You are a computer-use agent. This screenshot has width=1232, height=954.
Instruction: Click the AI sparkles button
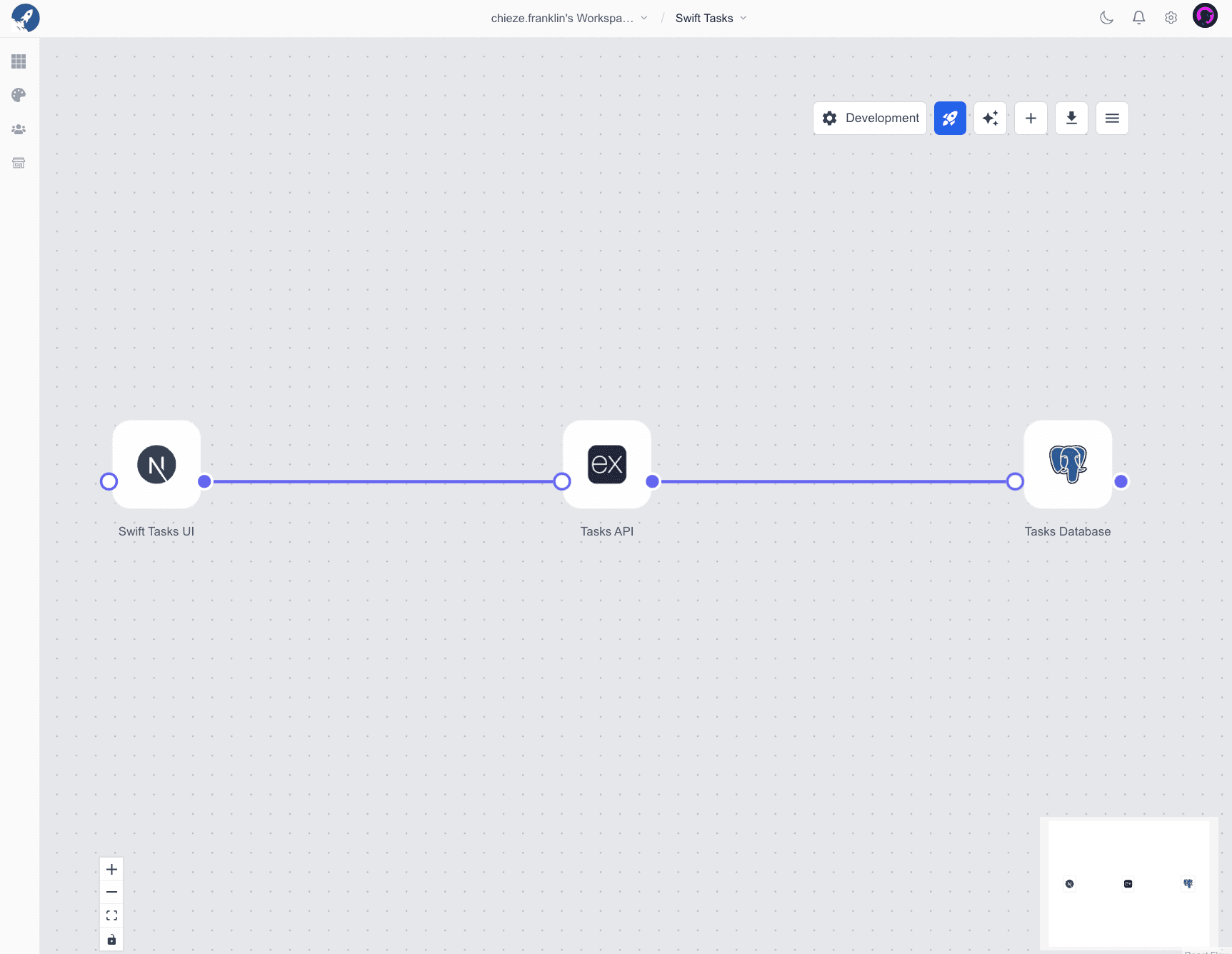(x=991, y=118)
